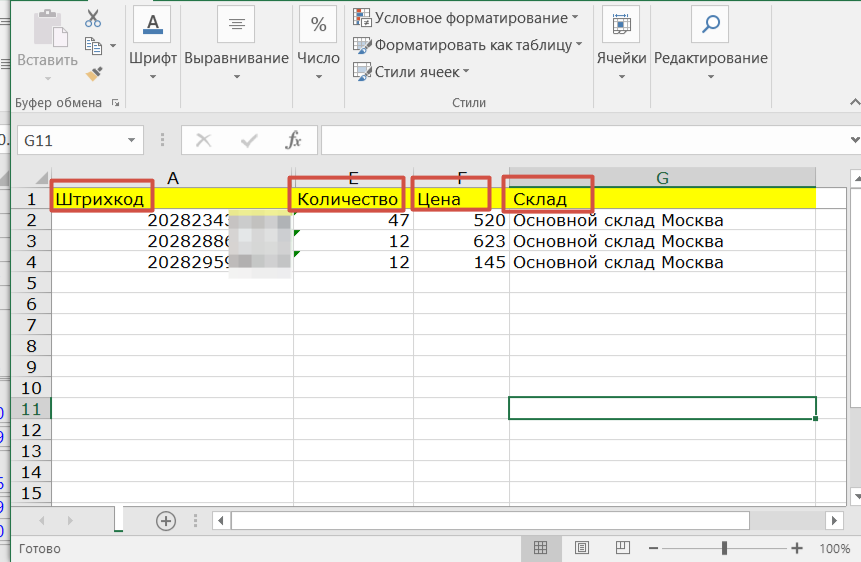
Task: Click the formula bar input field
Action: 590,141
